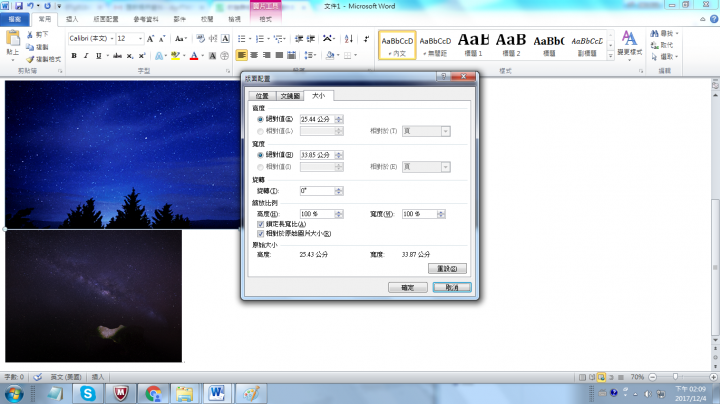720x404 pixels.
Task: Select absolute width radio button
Action: [x=260, y=155]
